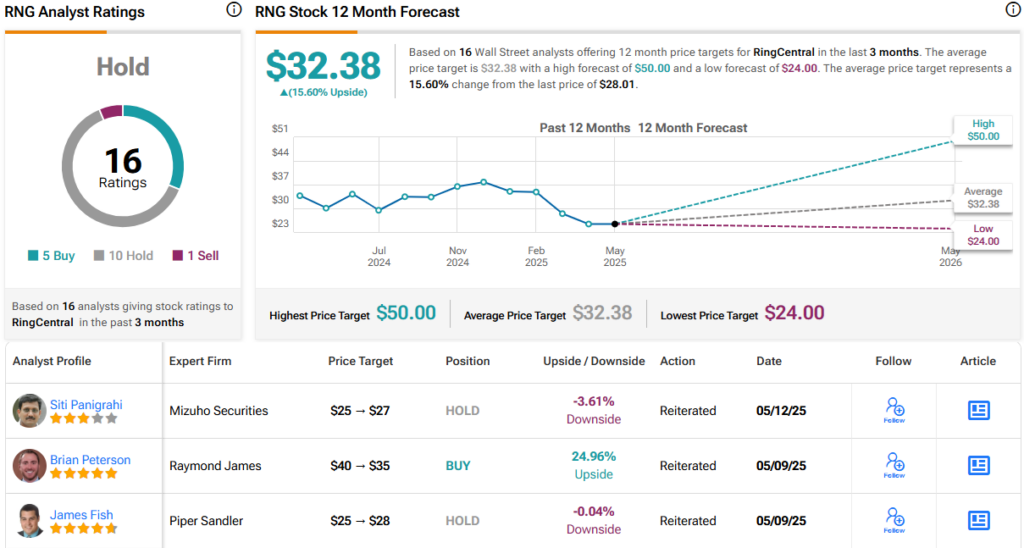The height and width of the screenshot is (548, 1024).
Task: Click the -3.61% Downside value
Action: (x=594, y=410)
